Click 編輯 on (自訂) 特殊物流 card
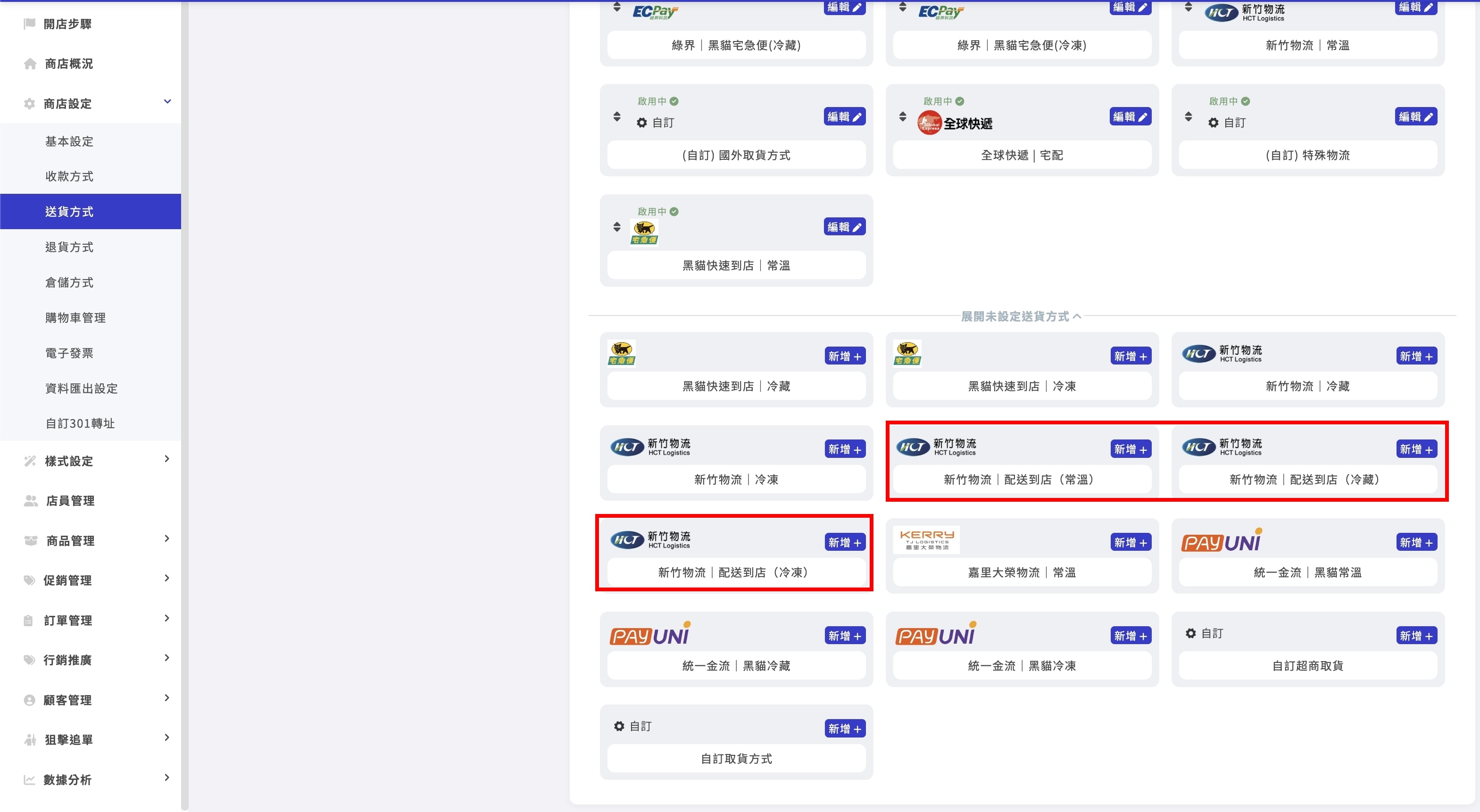This screenshot has width=1480, height=812. (1416, 116)
